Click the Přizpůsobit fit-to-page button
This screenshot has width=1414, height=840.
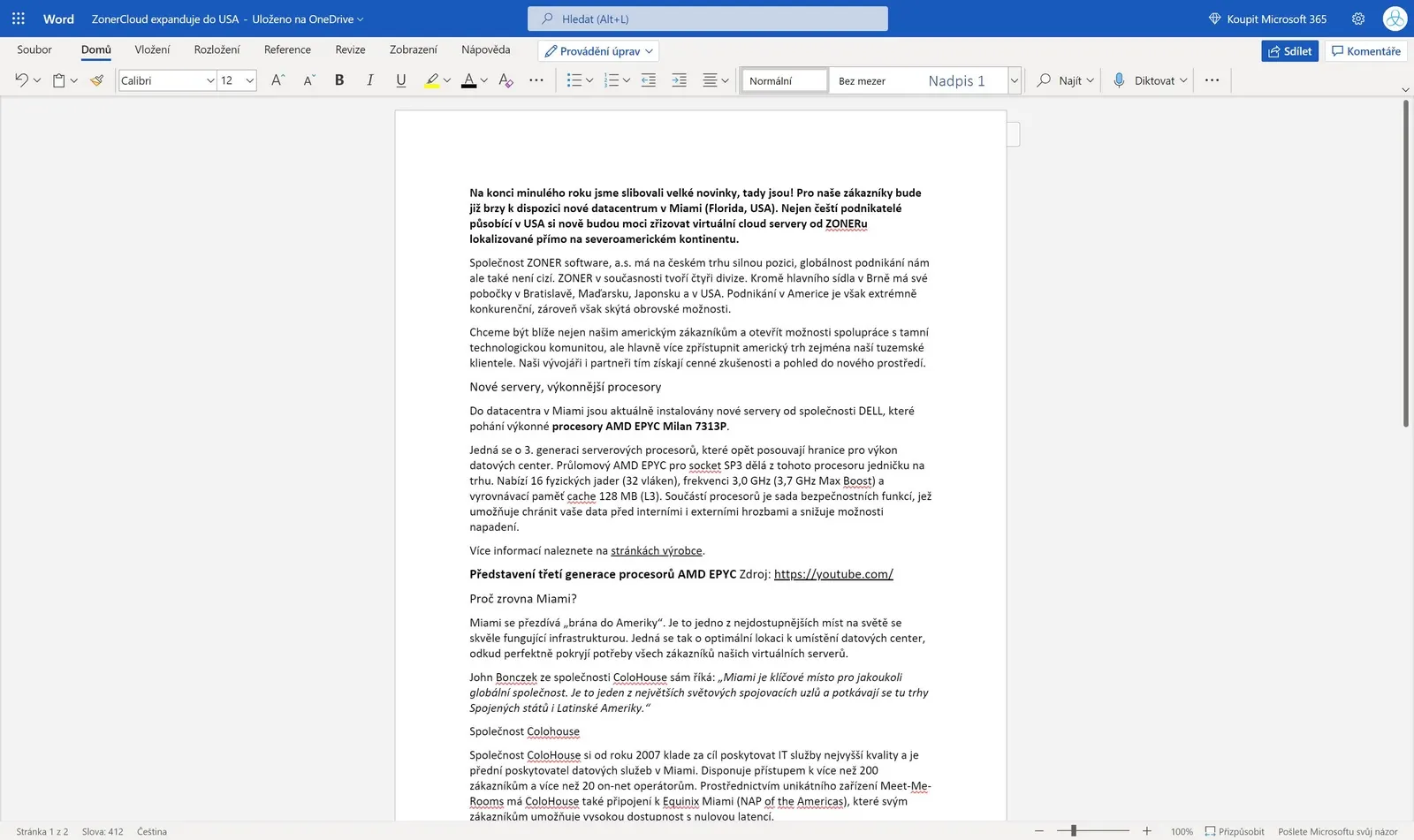[1235, 831]
